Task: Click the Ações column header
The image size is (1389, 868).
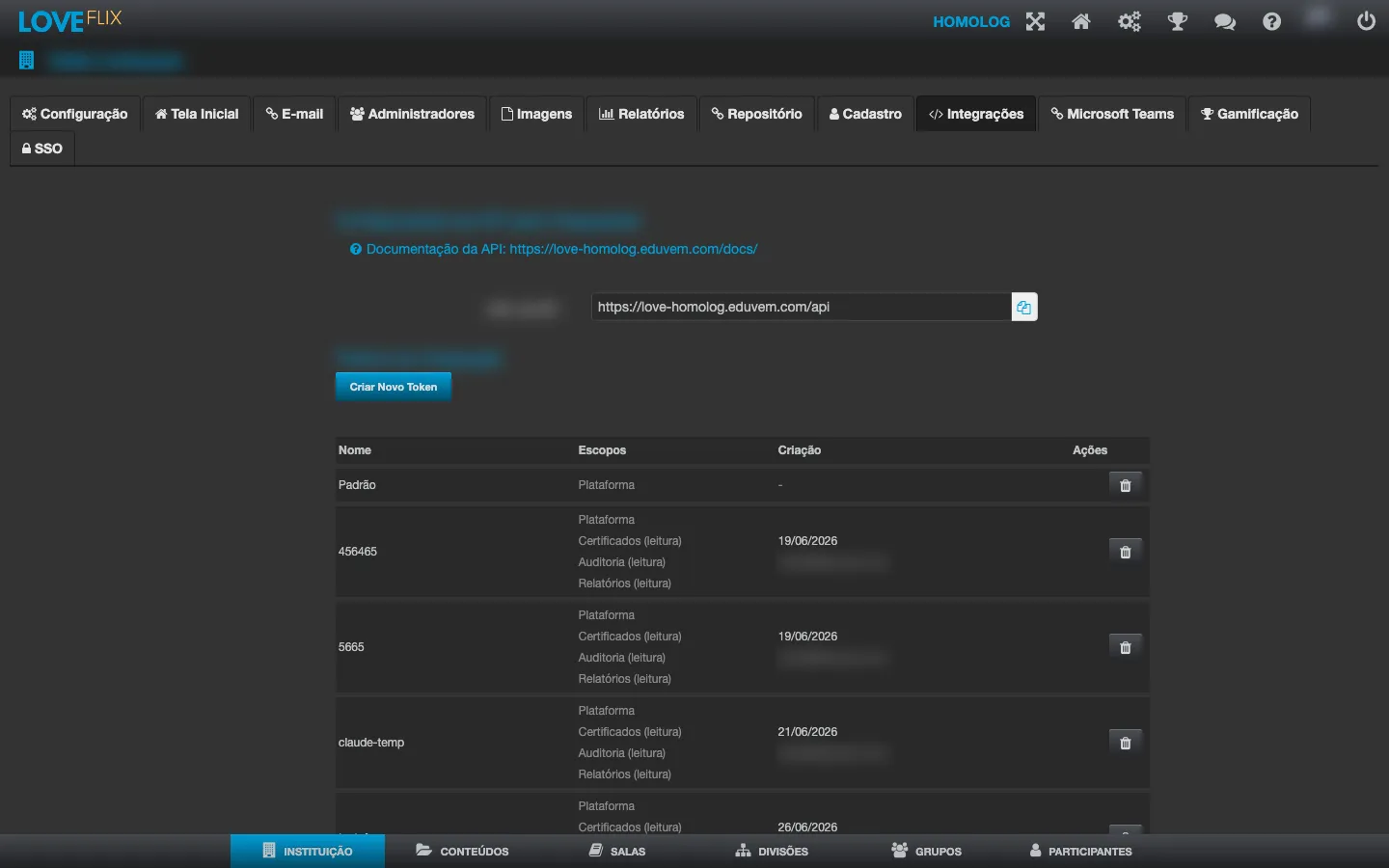Action: [1090, 450]
